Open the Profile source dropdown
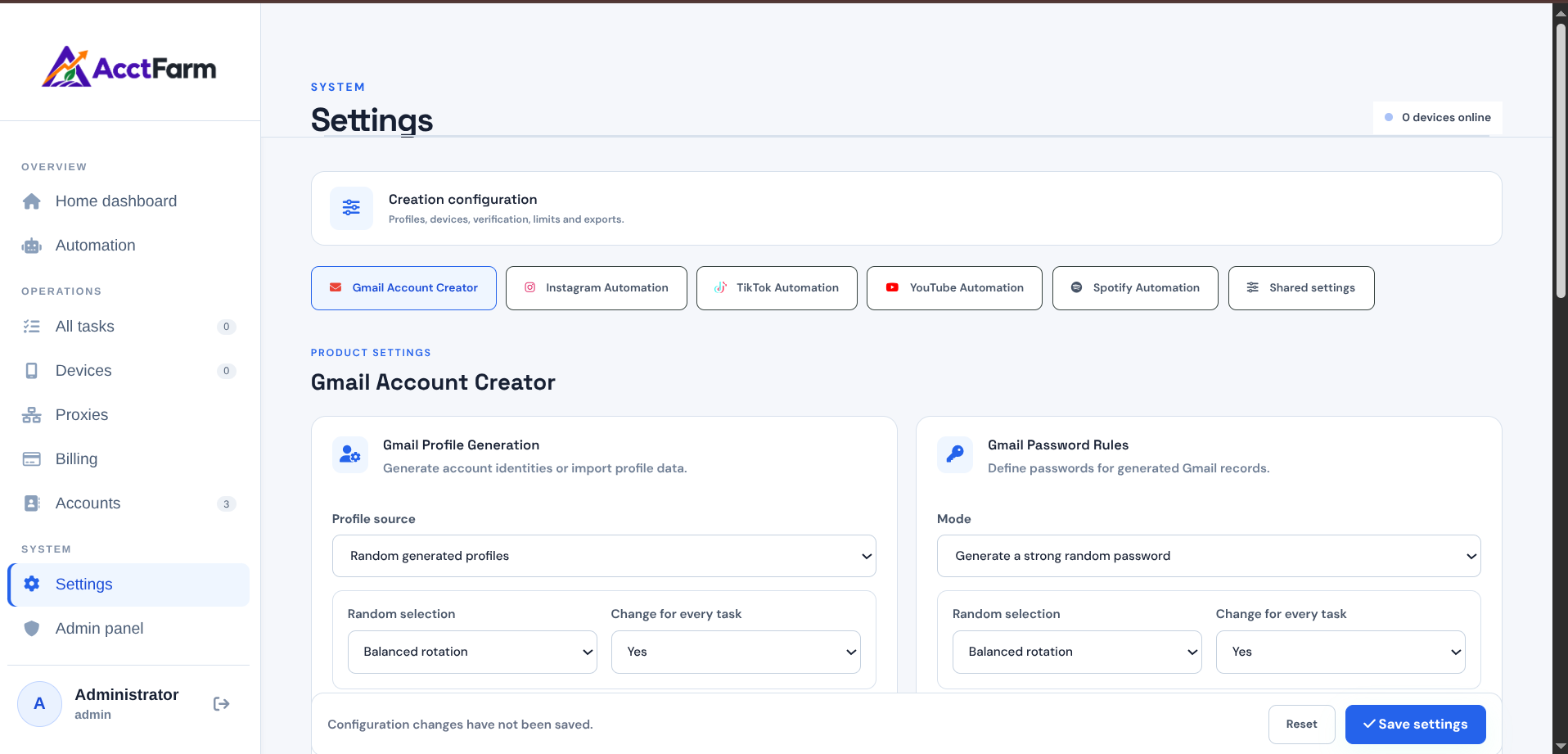 [604, 556]
